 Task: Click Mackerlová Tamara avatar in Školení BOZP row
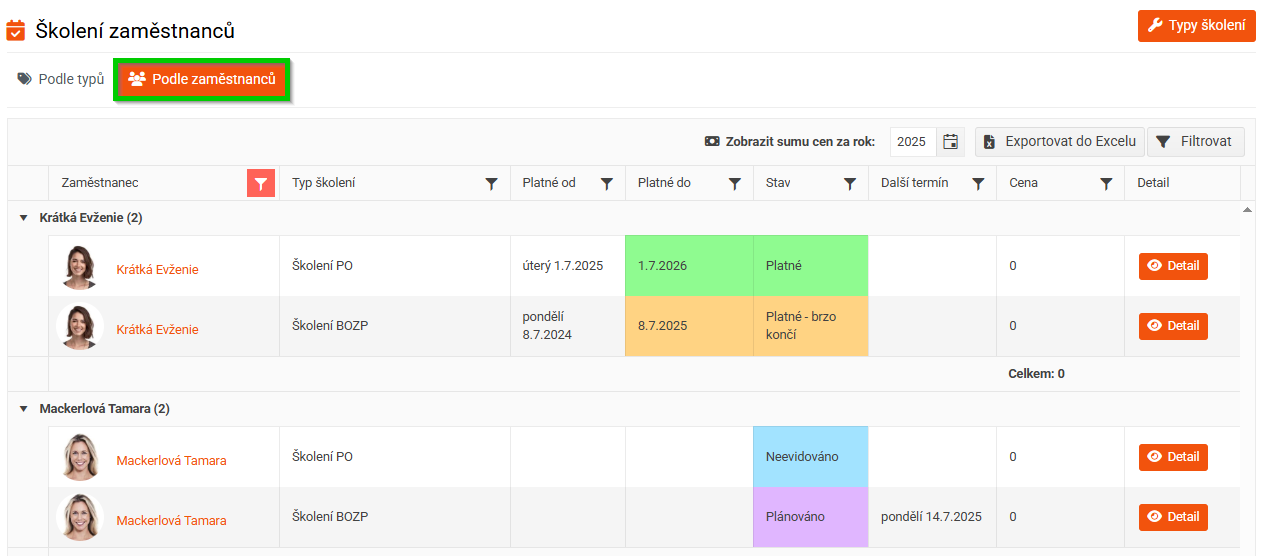coord(81,518)
